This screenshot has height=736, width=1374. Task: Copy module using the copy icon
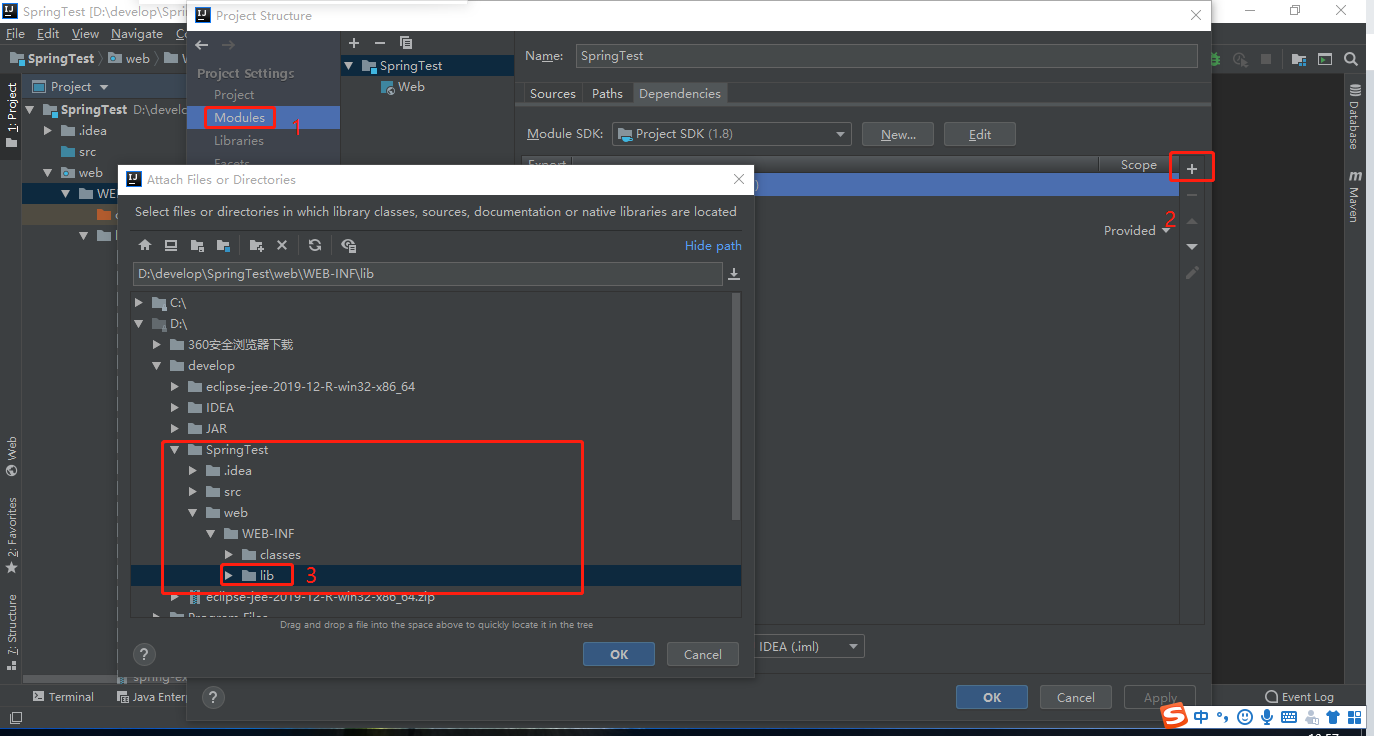[x=405, y=43]
